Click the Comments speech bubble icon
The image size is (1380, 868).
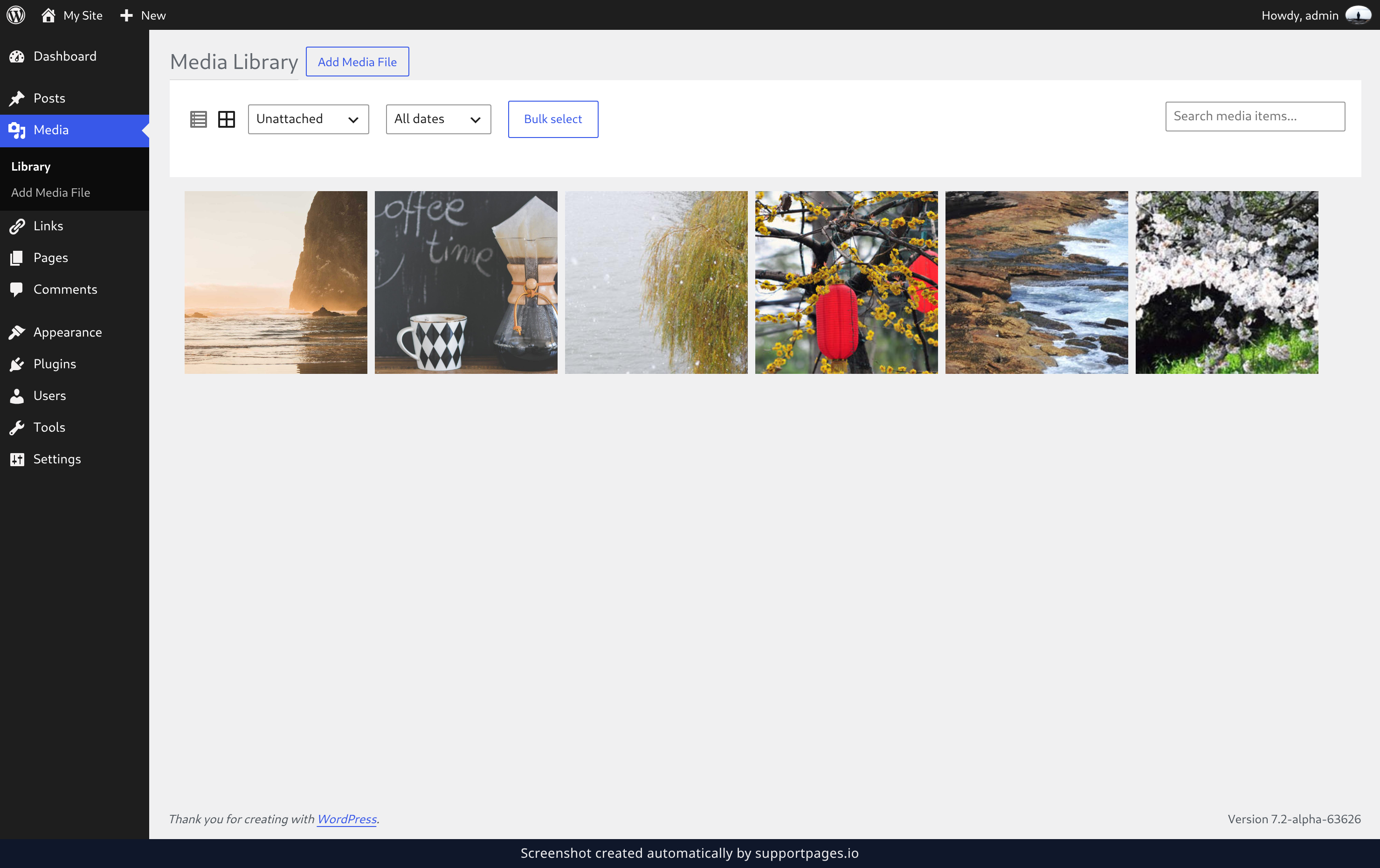pyautogui.click(x=17, y=289)
